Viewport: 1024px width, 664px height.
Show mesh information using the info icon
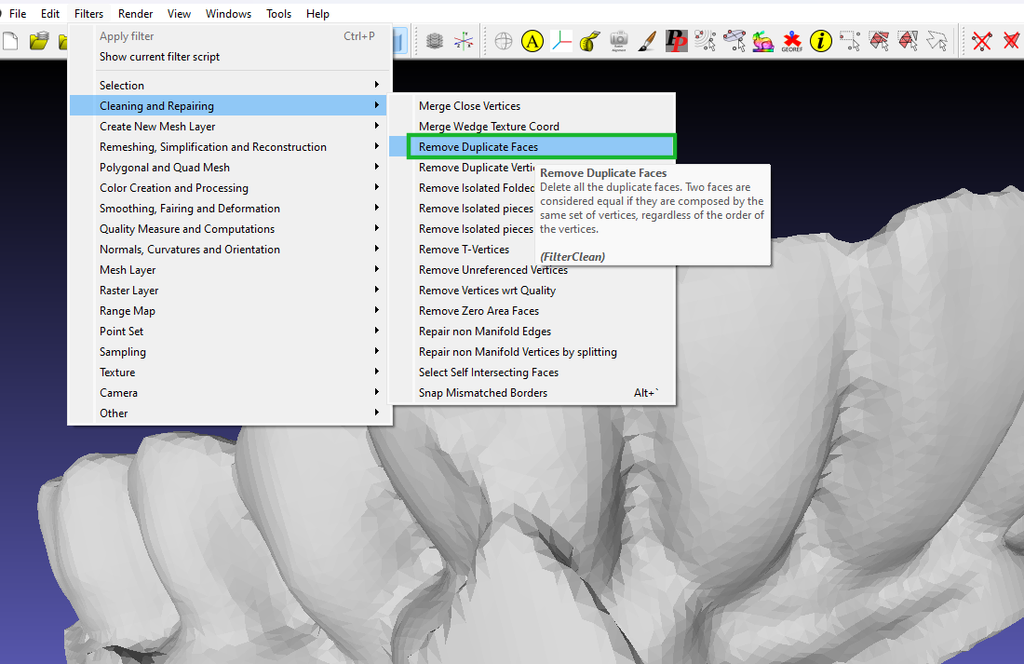819,41
